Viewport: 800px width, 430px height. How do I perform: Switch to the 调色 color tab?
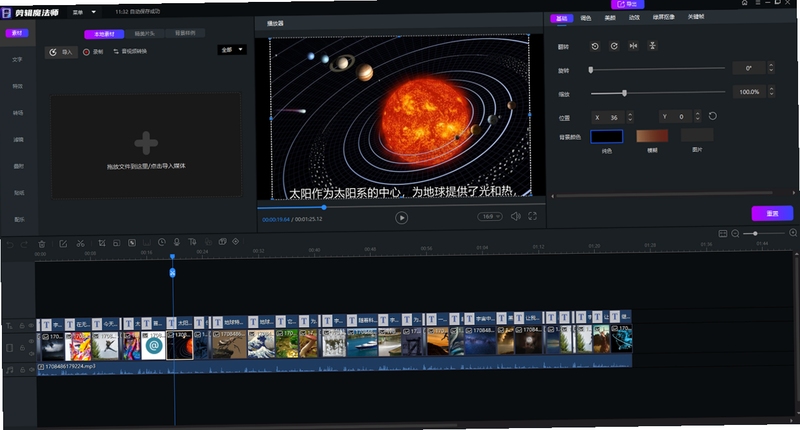(586, 18)
